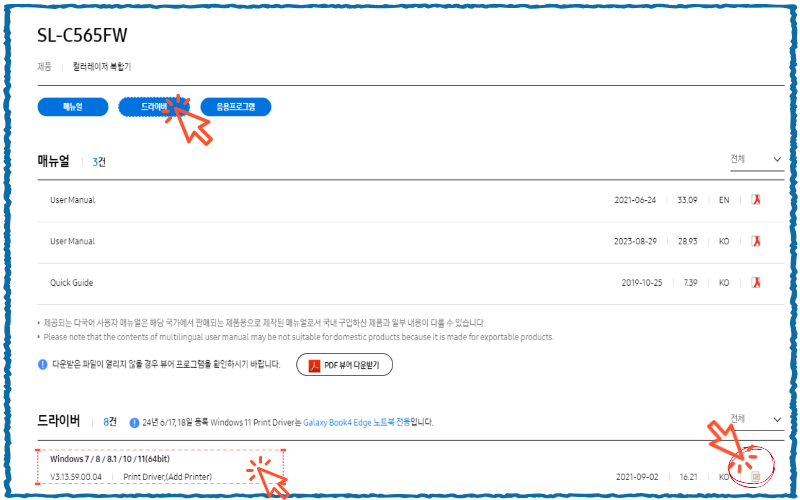Click the Windows 7 / 8 / 8.1 / 10 / 11(64bit) title

click(110, 459)
